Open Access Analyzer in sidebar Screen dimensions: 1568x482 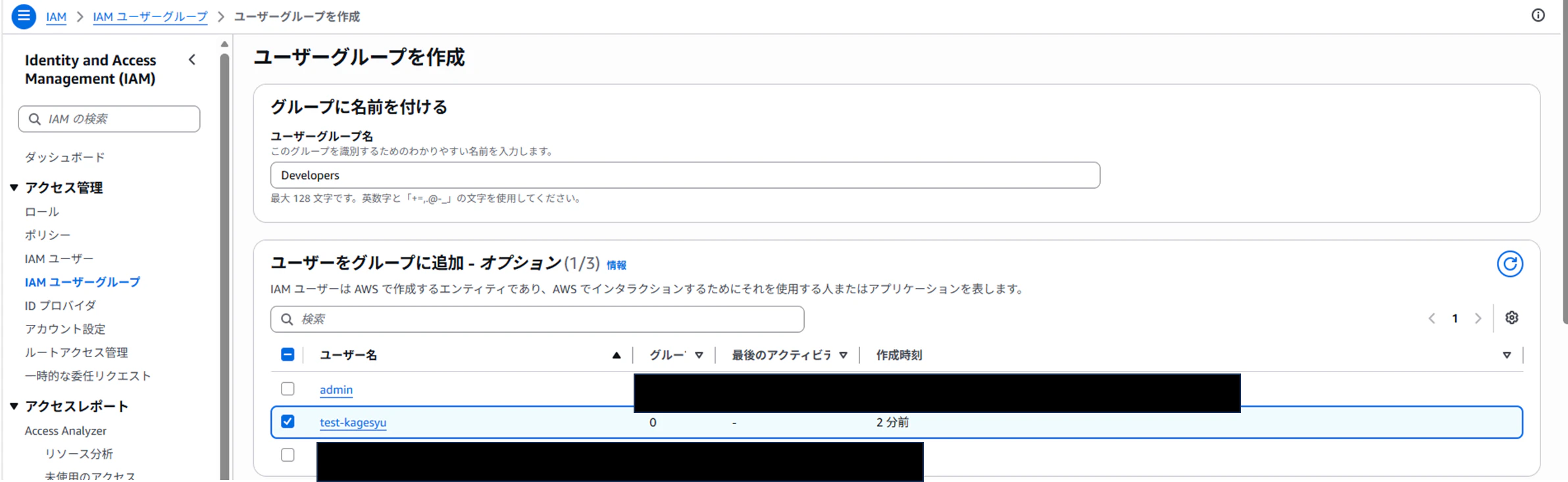[x=65, y=431]
